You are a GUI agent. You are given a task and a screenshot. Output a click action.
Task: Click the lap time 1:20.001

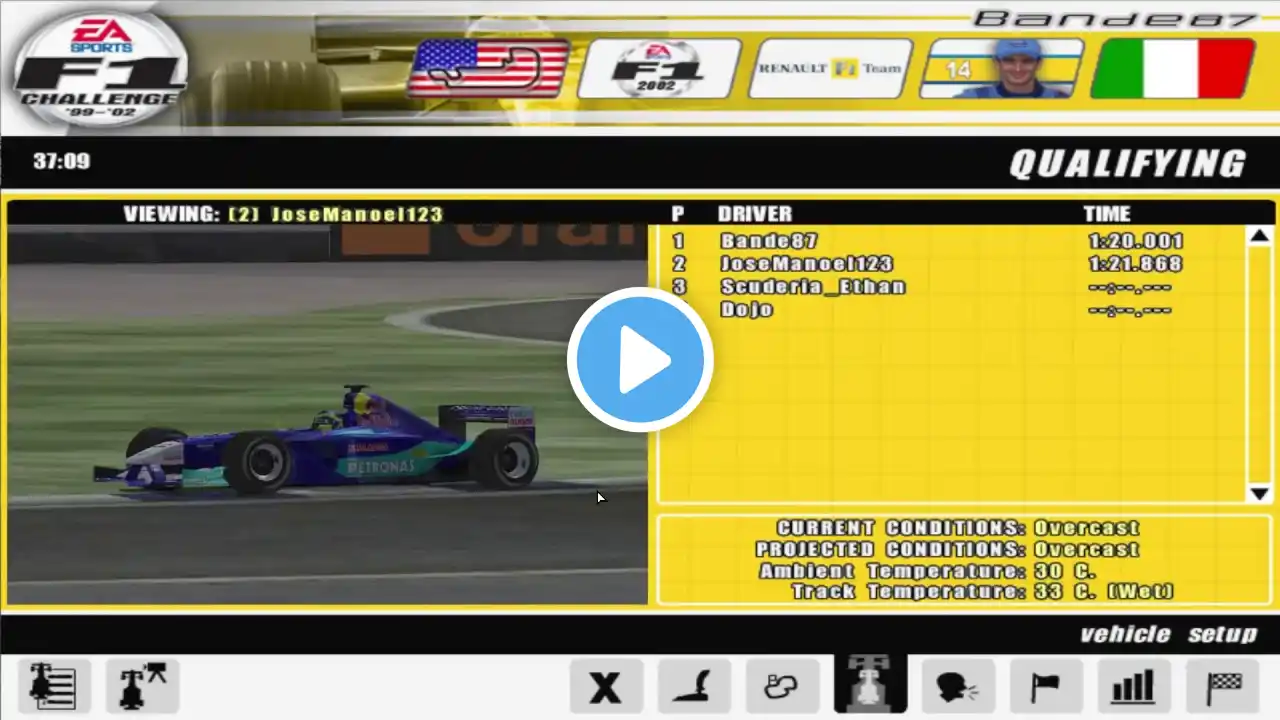tap(1135, 241)
